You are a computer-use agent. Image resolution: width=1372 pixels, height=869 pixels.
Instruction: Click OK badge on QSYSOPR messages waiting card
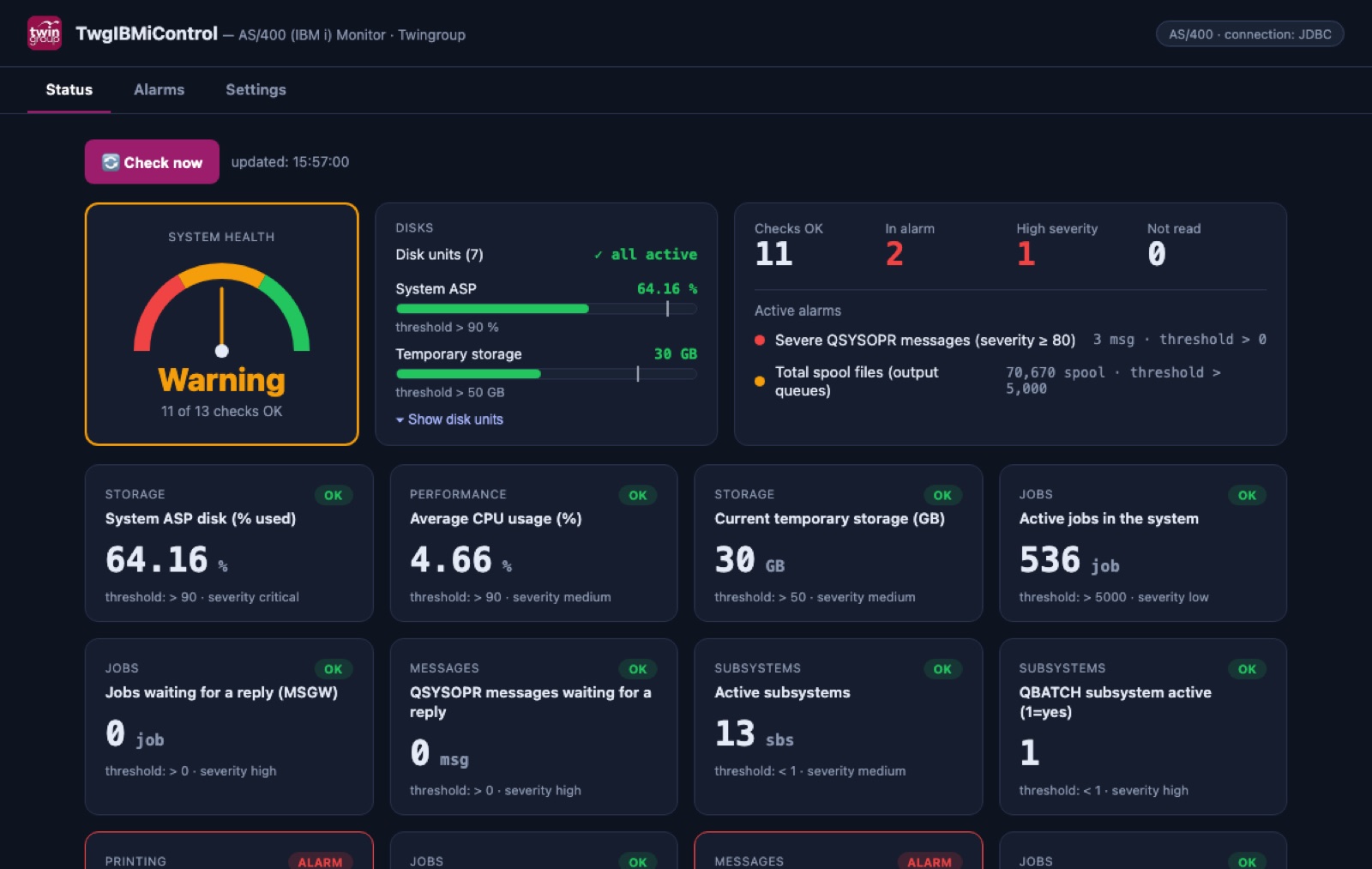click(638, 669)
